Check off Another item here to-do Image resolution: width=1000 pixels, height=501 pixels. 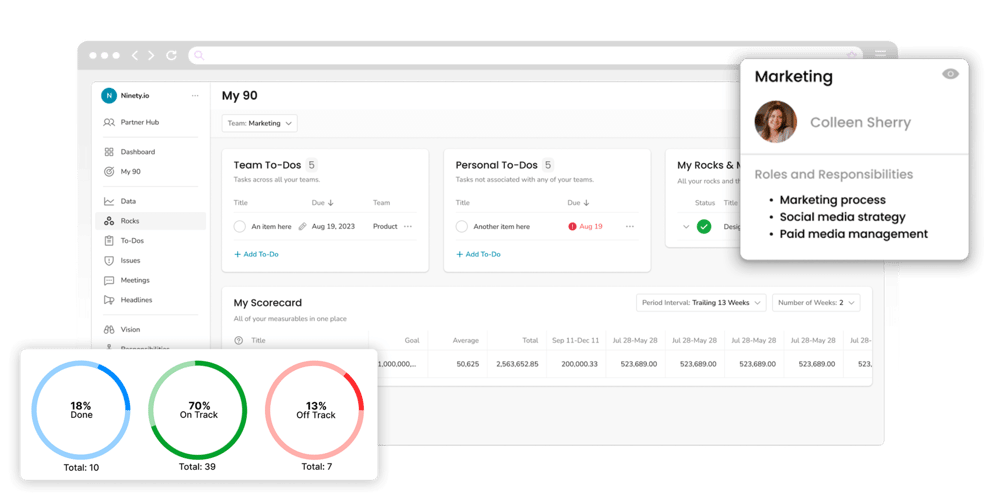click(462, 226)
